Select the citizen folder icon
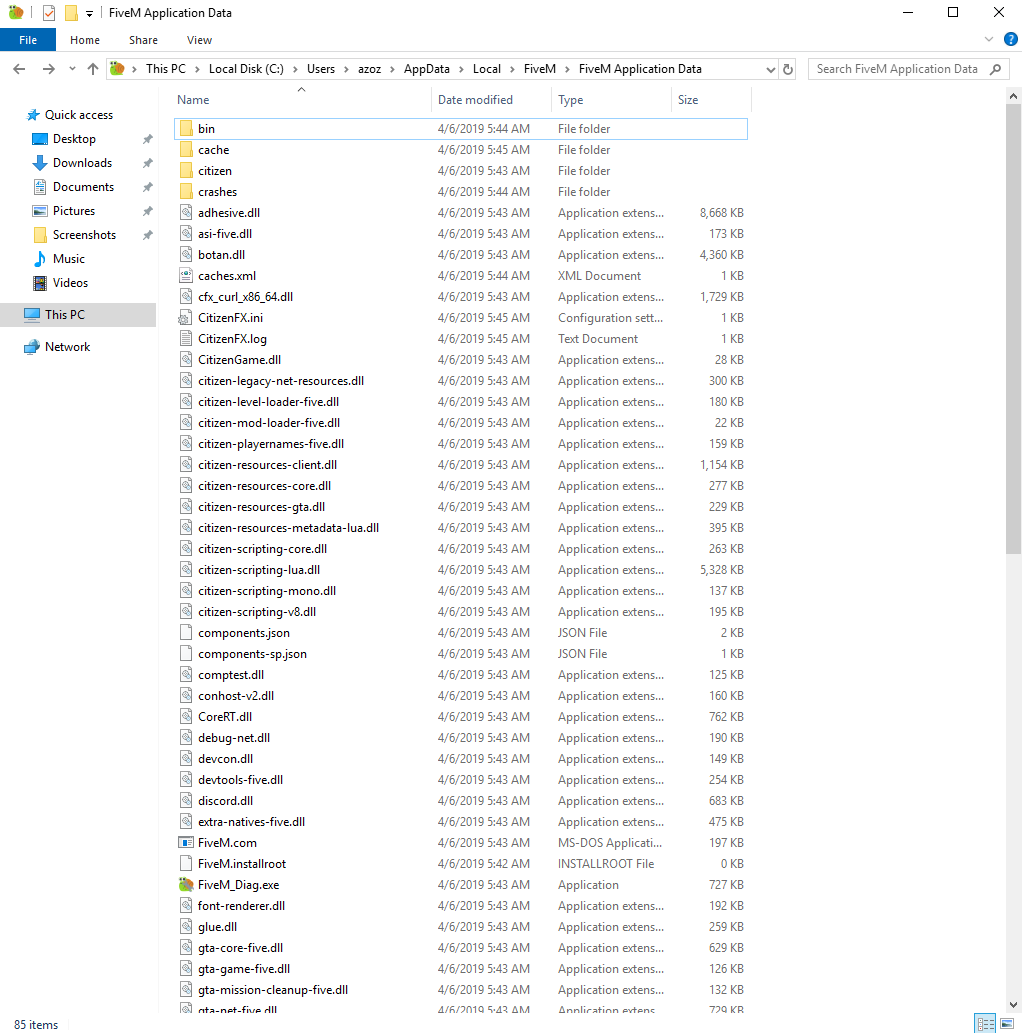The width and height of the screenshot is (1023, 1033). (186, 171)
